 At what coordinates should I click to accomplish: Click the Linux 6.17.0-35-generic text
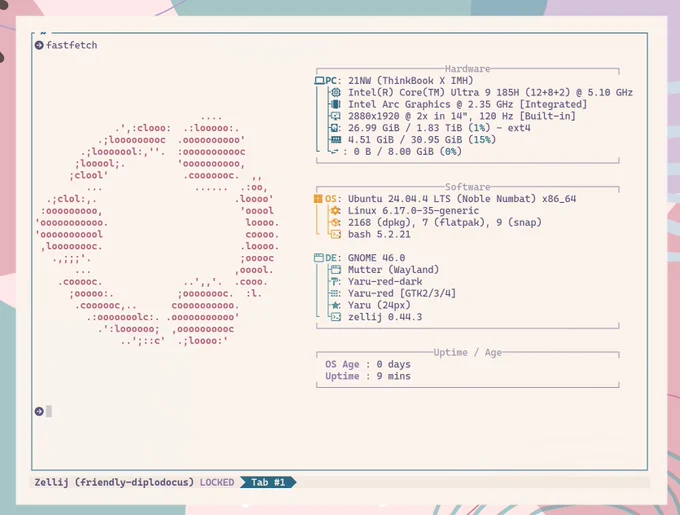point(413,211)
